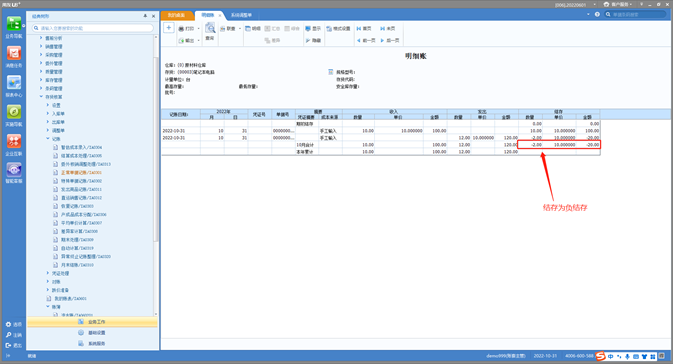The image size is (673, 364).
Task: Expand 凭证处理 tree node
Action: click(48, 273)
